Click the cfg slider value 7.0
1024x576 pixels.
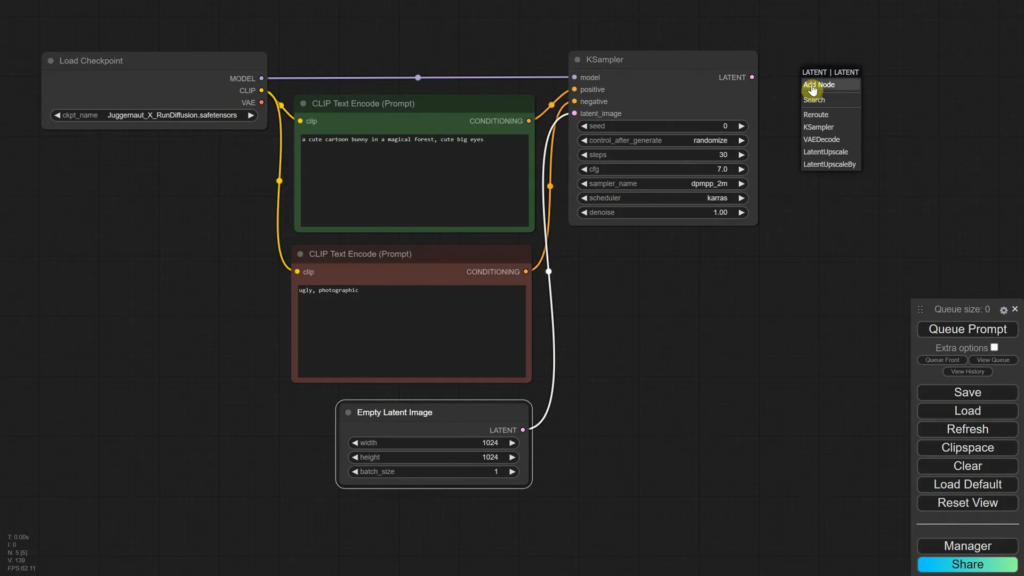(x=722, y=169)
